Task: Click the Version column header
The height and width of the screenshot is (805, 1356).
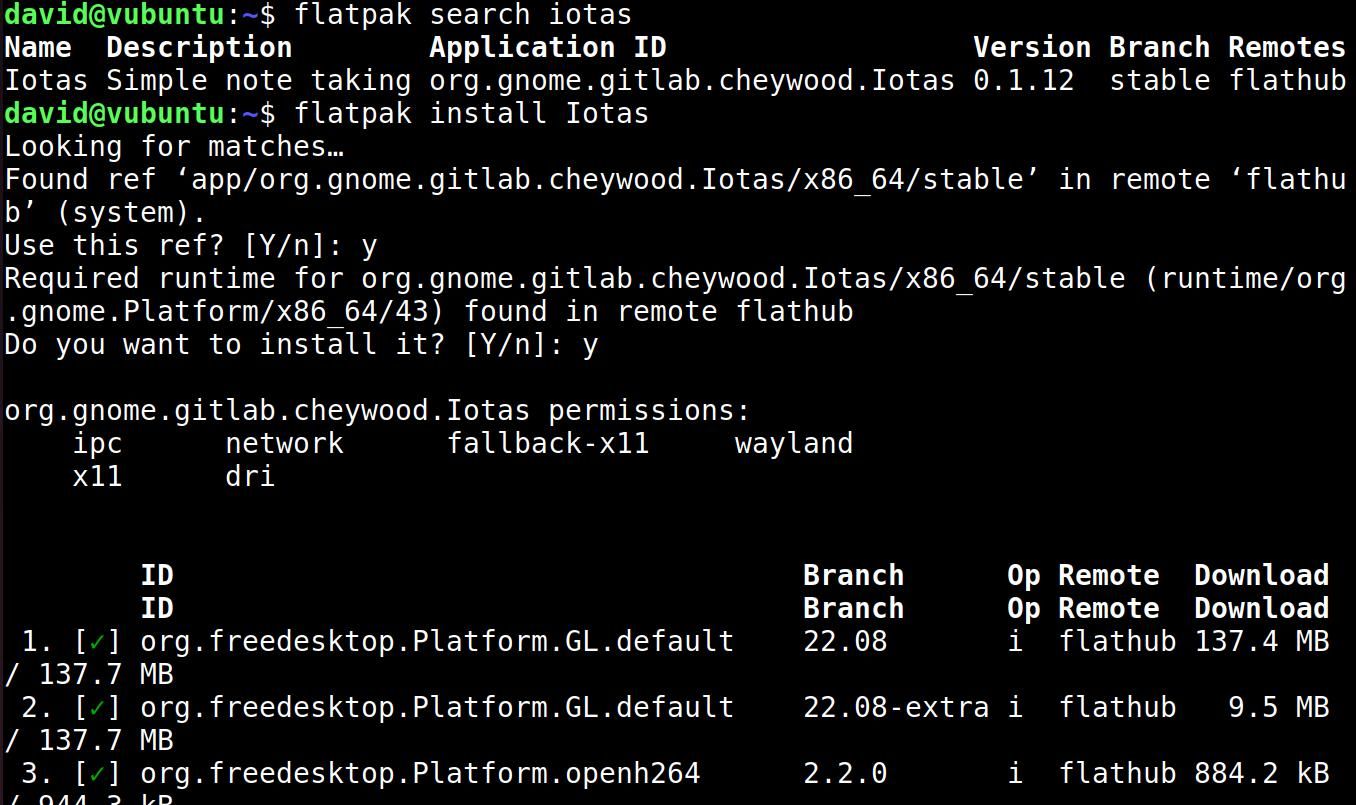Action: [x=1031, y=48]
